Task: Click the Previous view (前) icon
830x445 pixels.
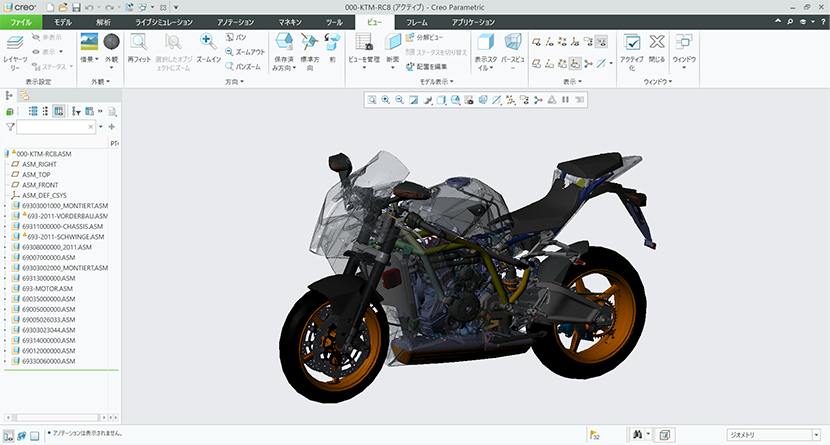Action: 332,42
